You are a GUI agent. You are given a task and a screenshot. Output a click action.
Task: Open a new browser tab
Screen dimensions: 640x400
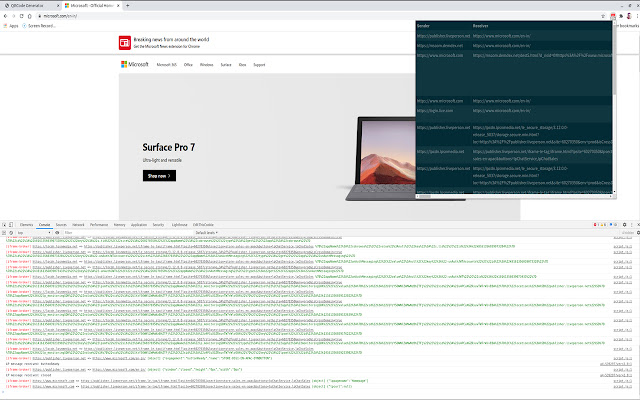[127, 6]
